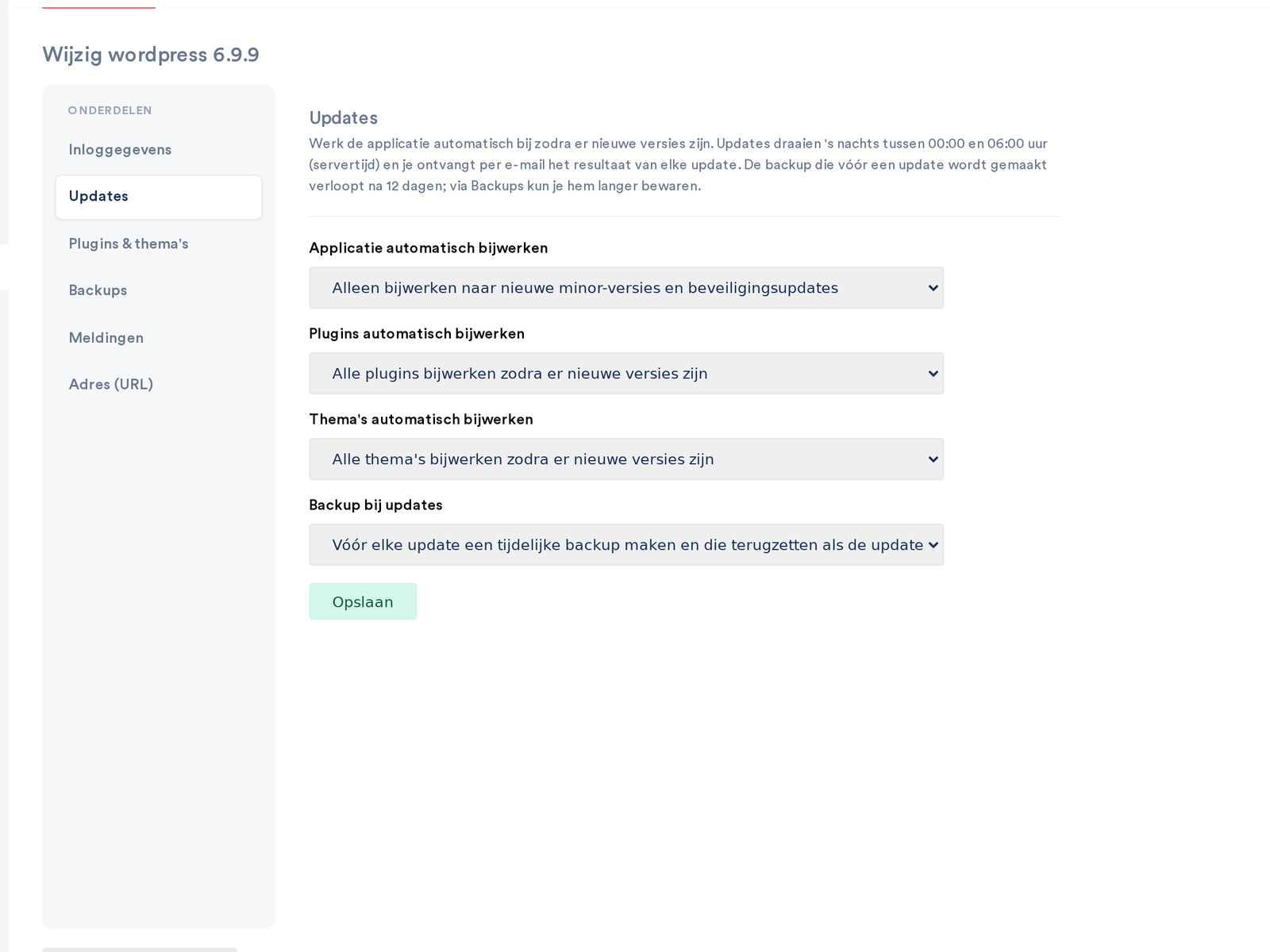The height and width of the screenshot is (952, 1270).
Task: Select the Updates sidebar item
Action: click(x=158, y=197)
